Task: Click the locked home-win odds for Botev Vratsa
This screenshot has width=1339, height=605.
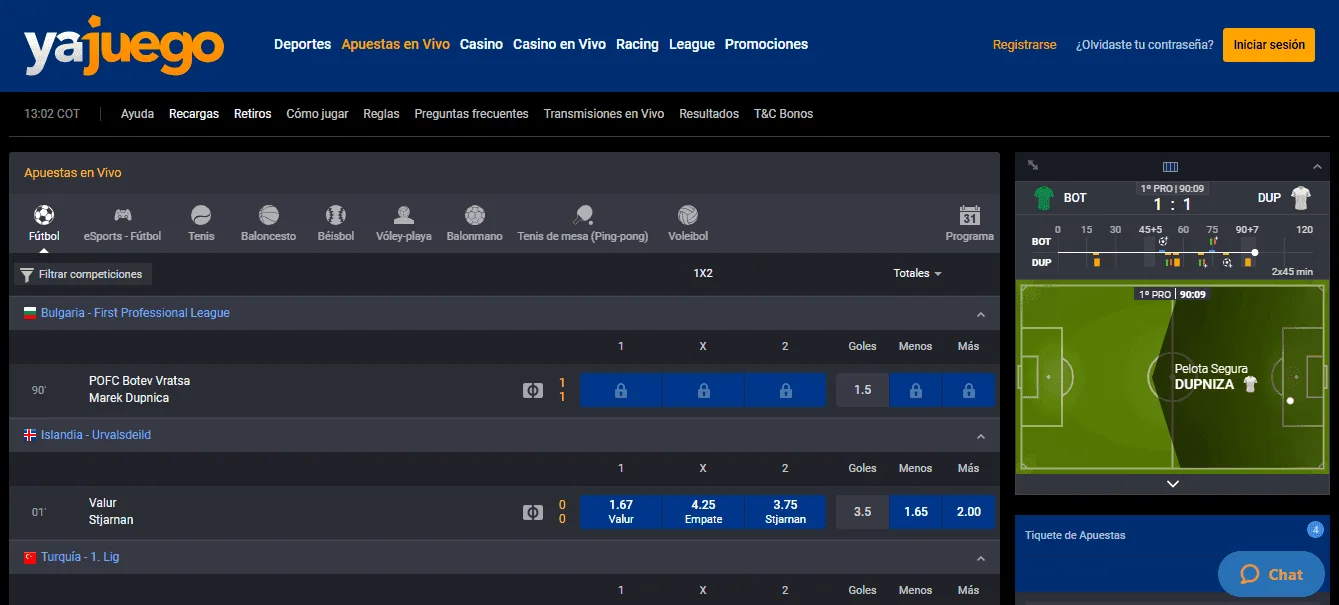Action: click(621, 390)
